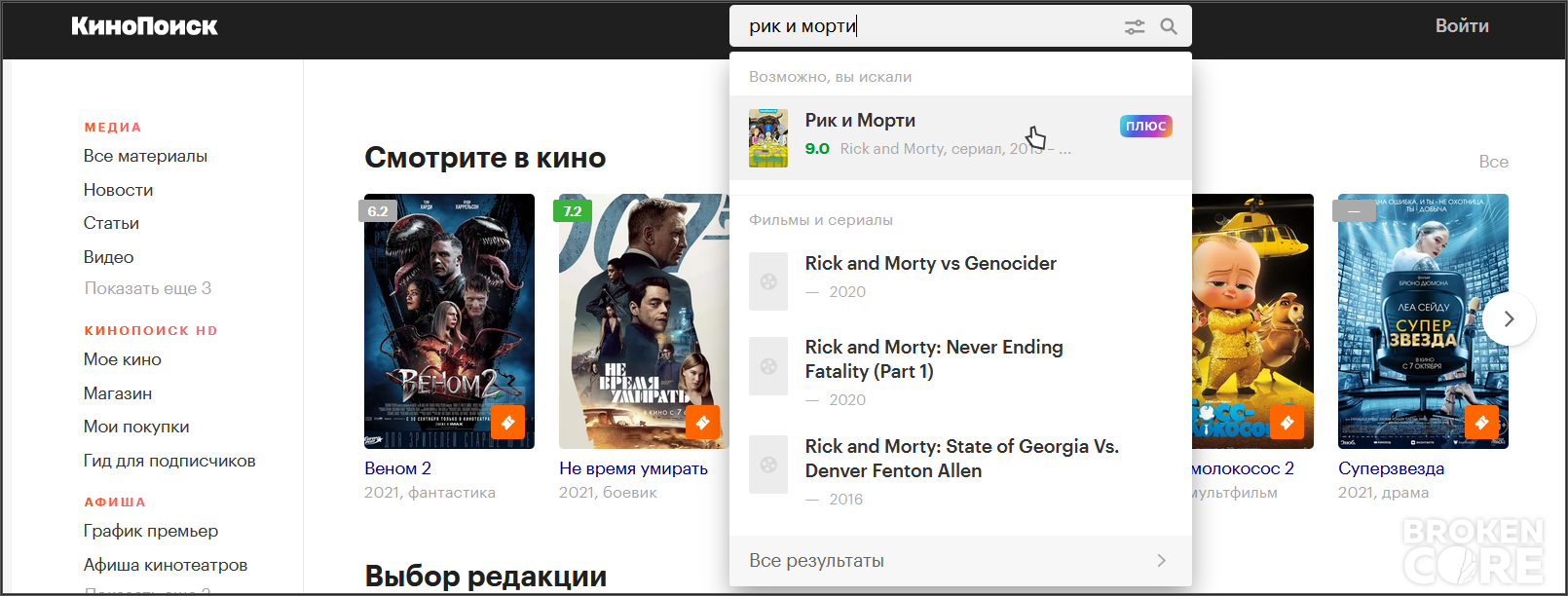Open Все материалы in the sidebar
1568x596 pixels.
(x=145, y=156)
